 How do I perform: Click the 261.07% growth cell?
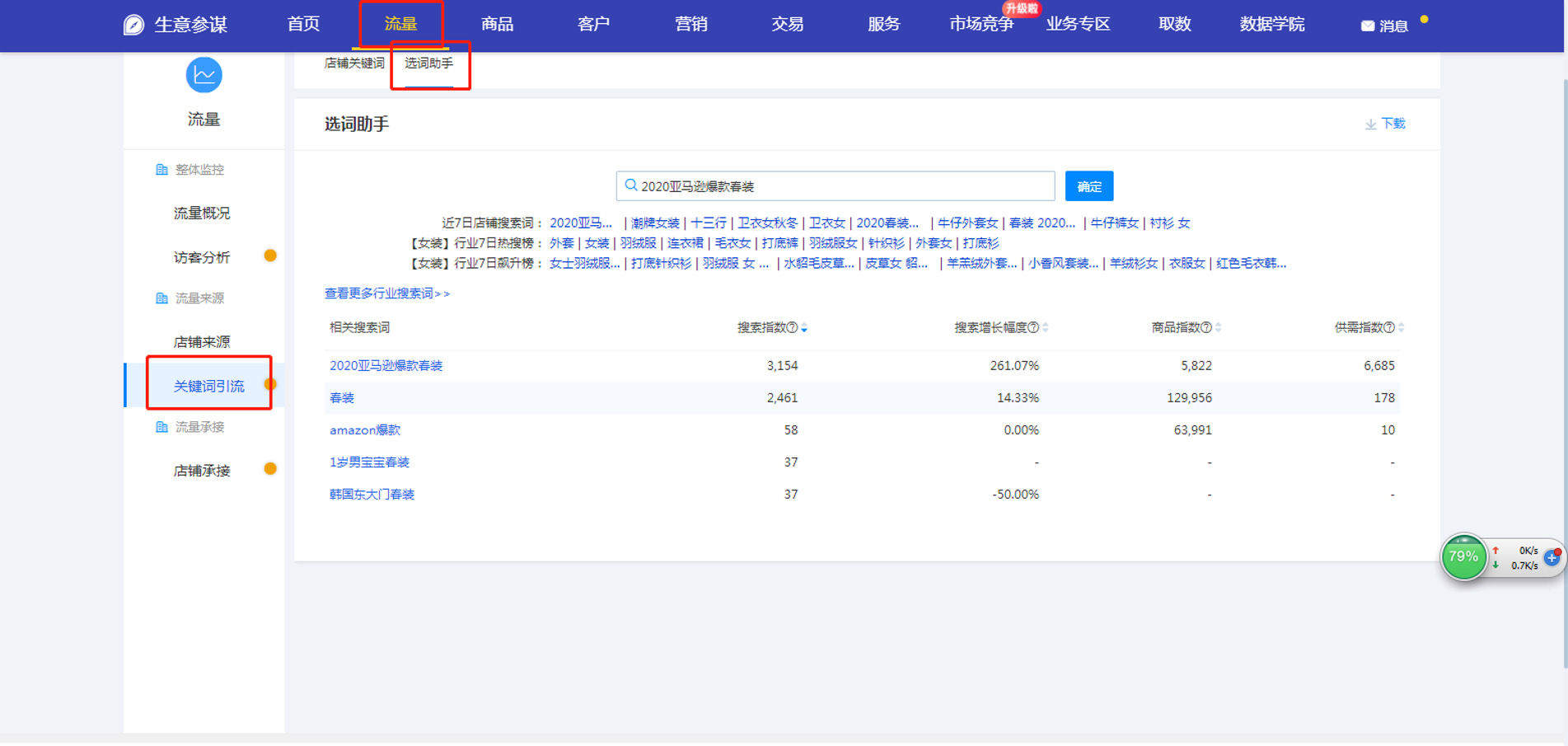click(1014, 366)
